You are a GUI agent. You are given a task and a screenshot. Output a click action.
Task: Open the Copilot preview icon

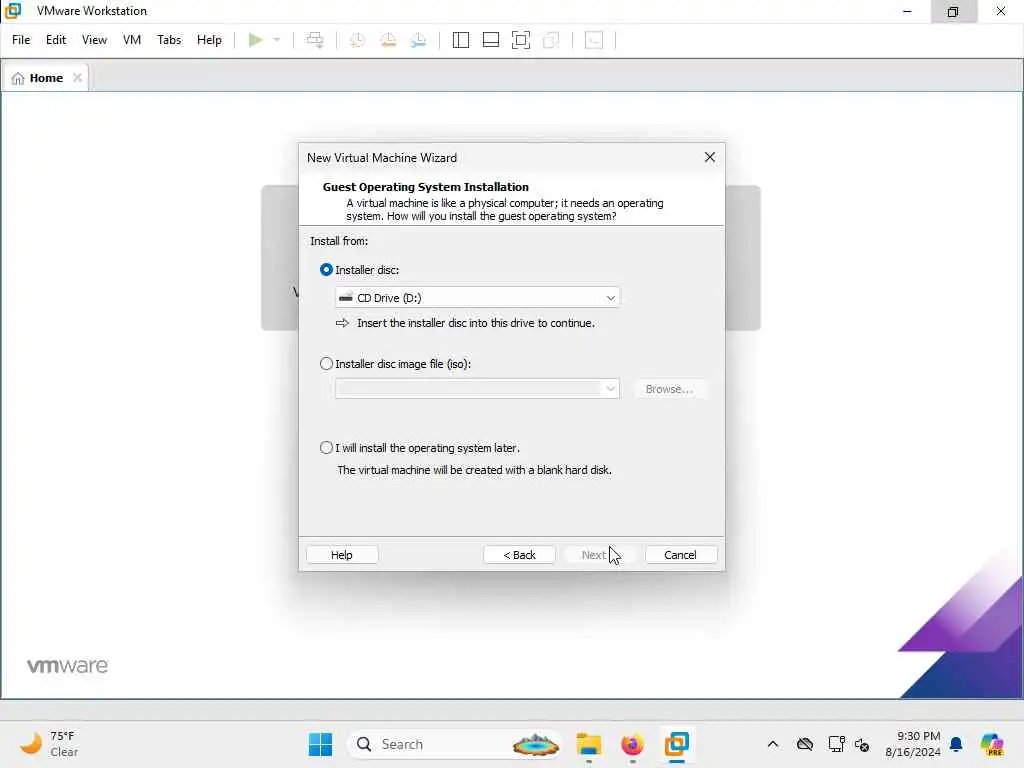991,744
